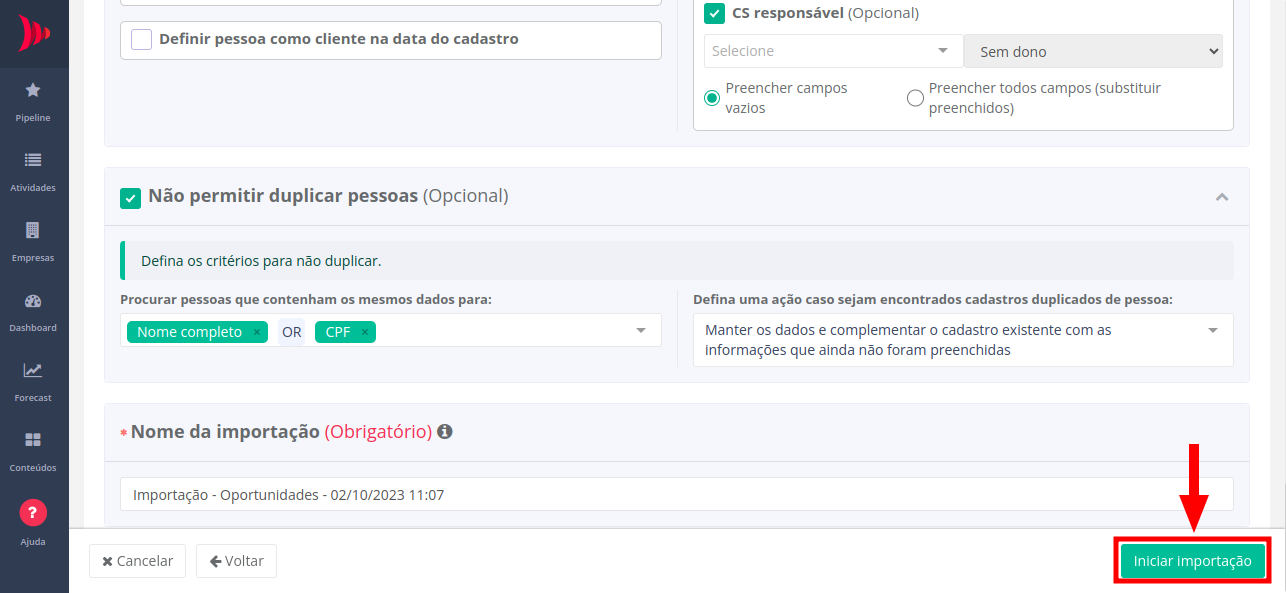Go to Atividades list icon
This screenshot has width=1286, height=593.
(33, 160)
